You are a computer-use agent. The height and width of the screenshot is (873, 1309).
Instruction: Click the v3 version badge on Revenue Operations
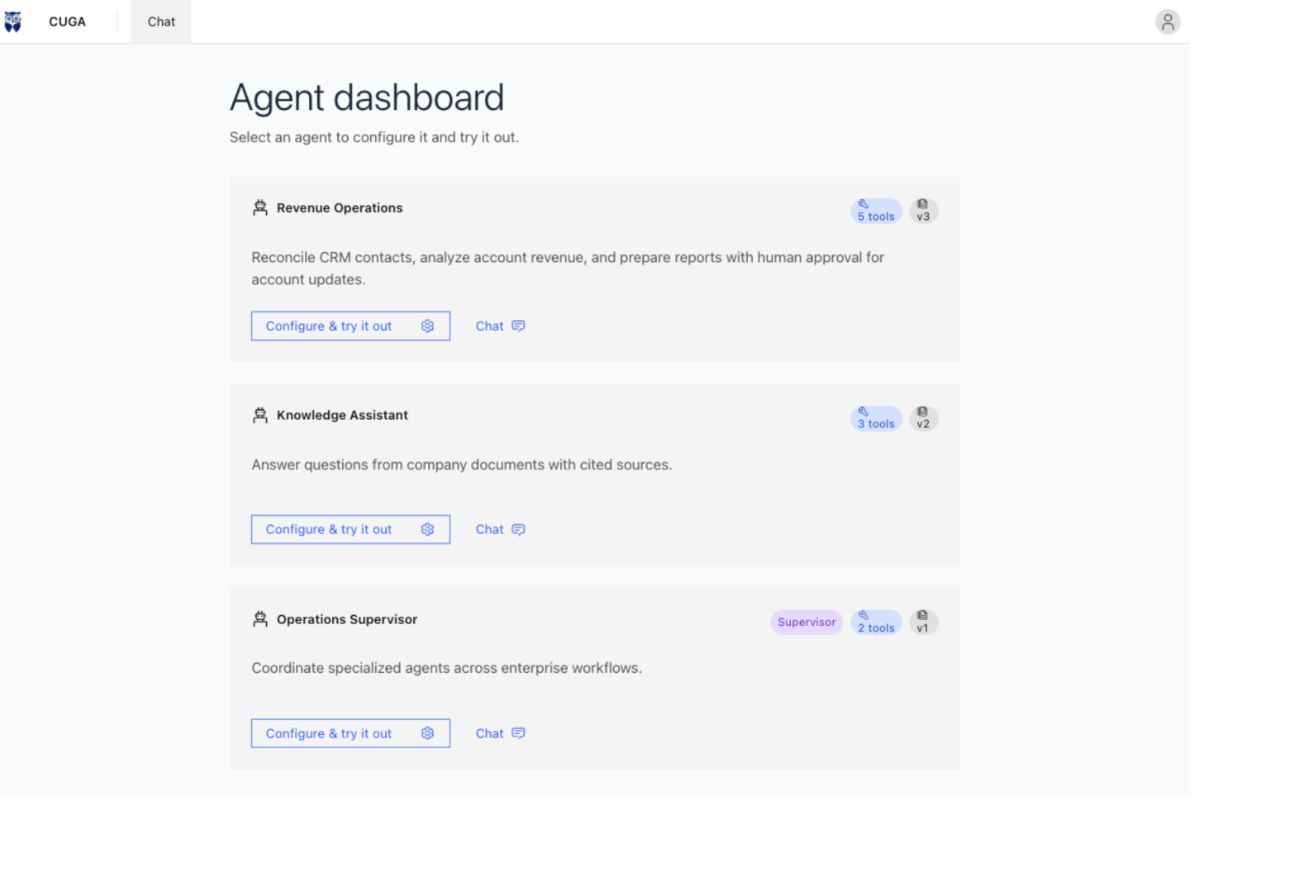pos(923,211)
